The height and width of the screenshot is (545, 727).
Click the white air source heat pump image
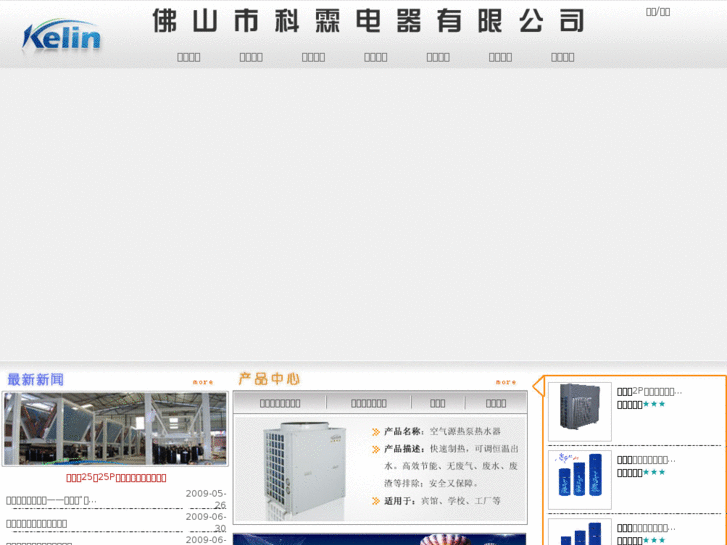pos(304,469)
